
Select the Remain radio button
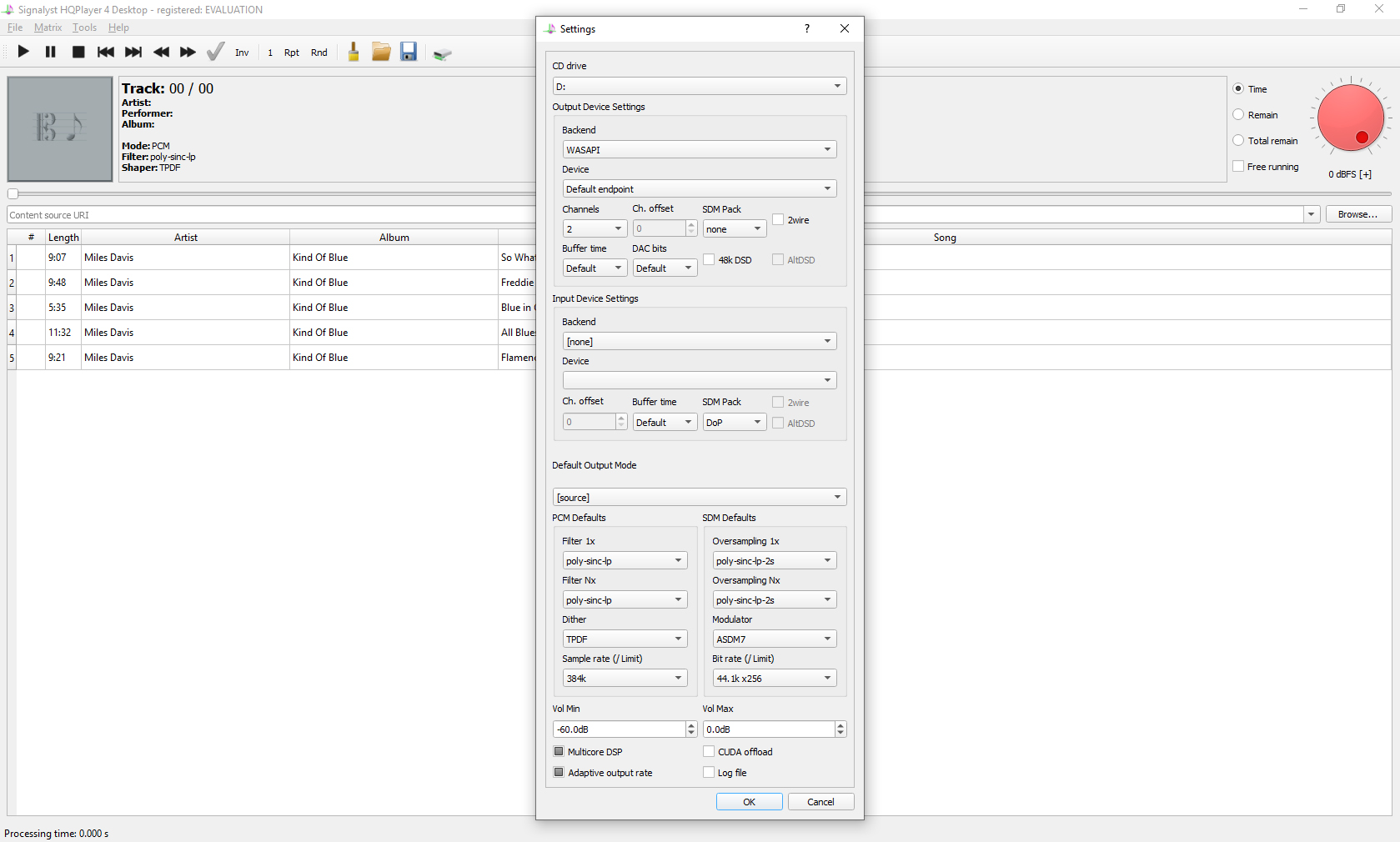click(x=1238, y=115)
